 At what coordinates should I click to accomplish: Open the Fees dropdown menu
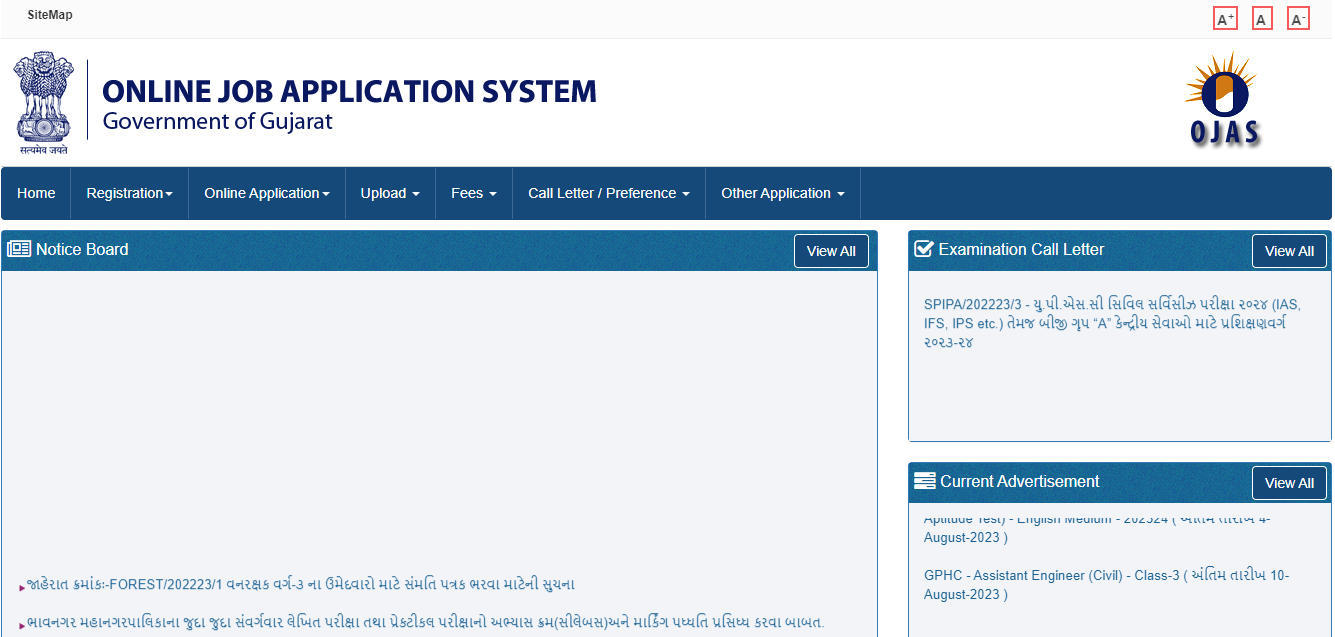coord(474,193)
